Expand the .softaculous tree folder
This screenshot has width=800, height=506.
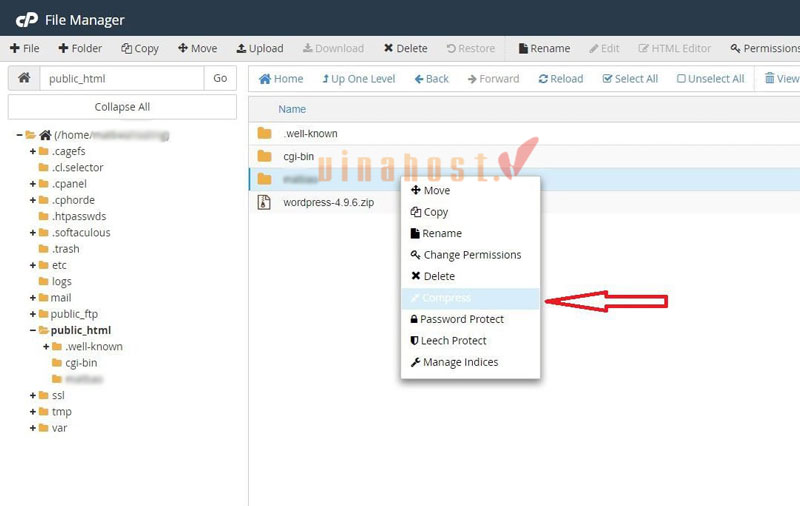[33, 233]
